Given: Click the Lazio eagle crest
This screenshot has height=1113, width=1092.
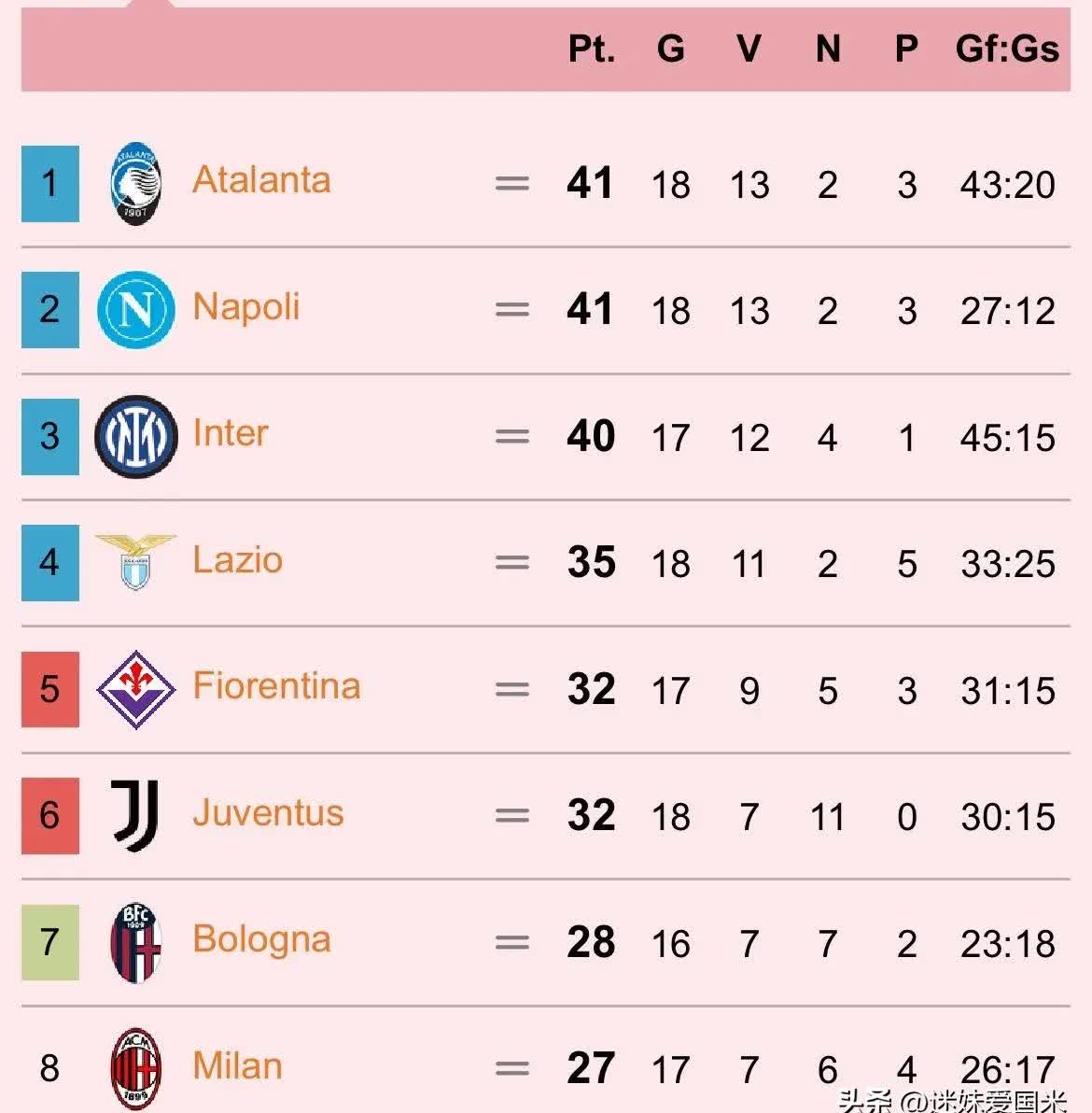Looking at the screenshot, I should pos(135,562).
